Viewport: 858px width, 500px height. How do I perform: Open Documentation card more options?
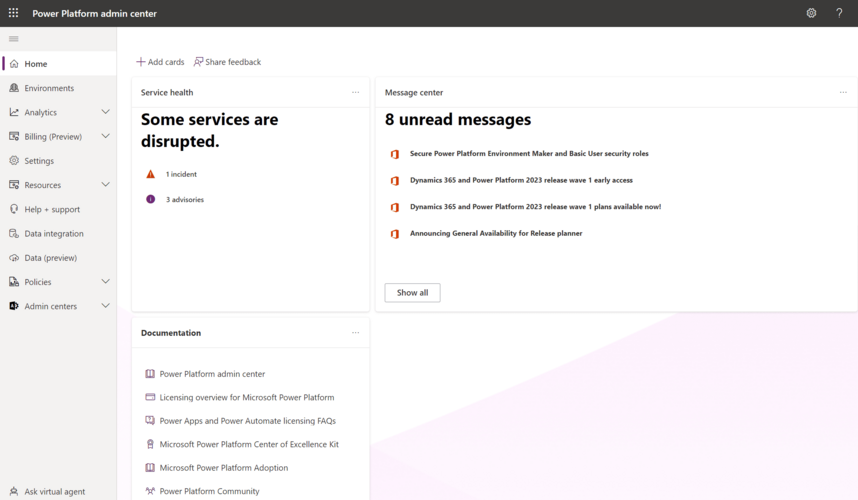coord(356,333)
